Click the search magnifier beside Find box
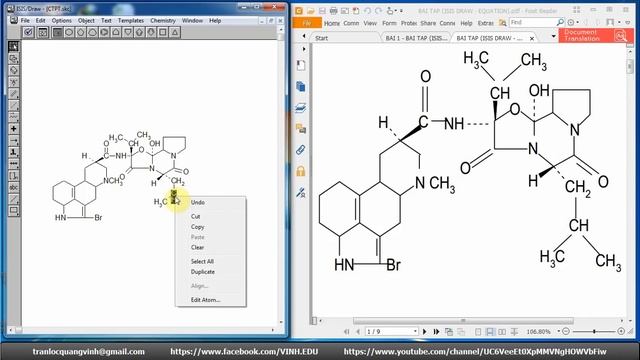The image size is (640, 360). (x=560, y=22)
